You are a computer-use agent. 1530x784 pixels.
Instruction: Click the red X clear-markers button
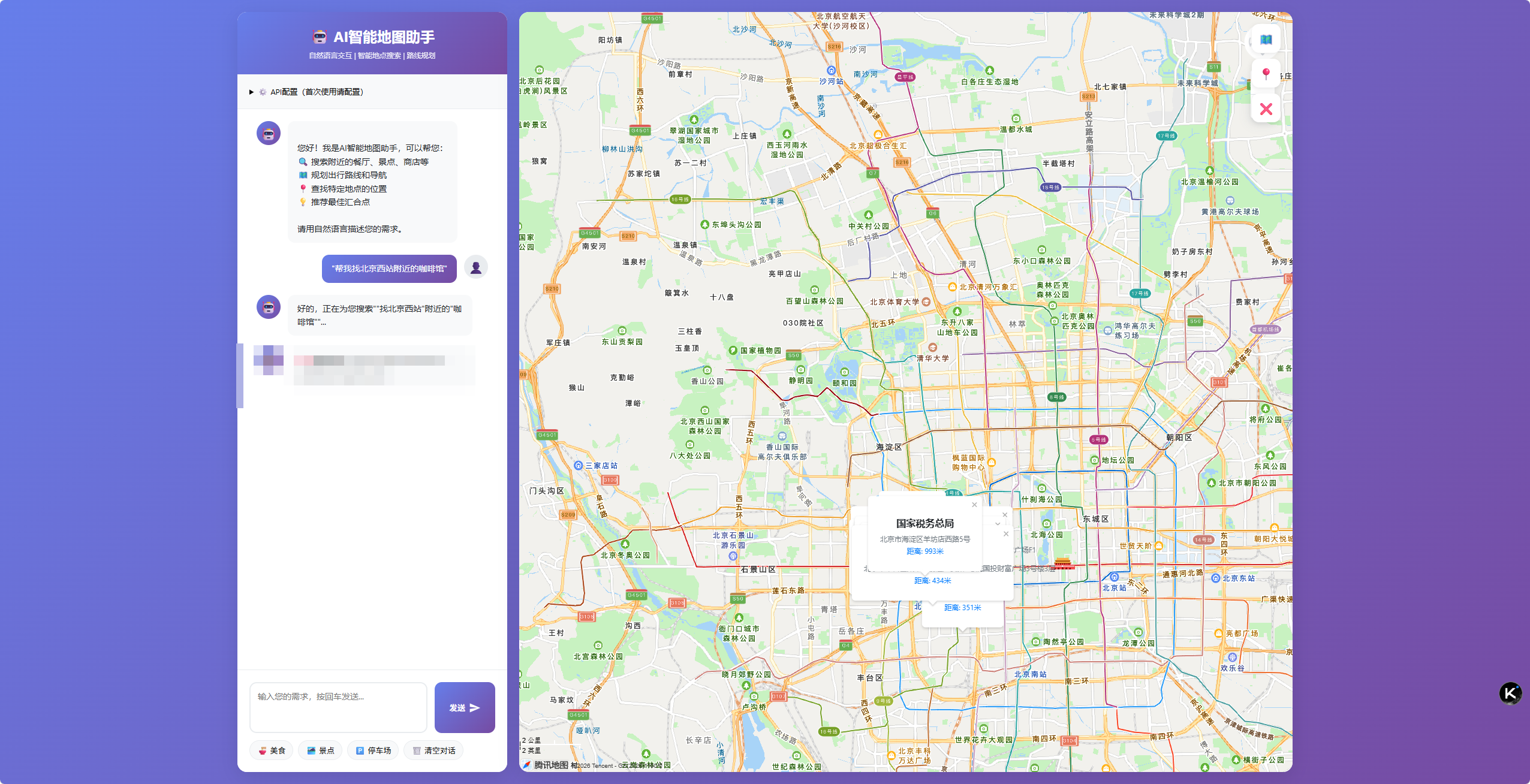(x=1266, y=109)
